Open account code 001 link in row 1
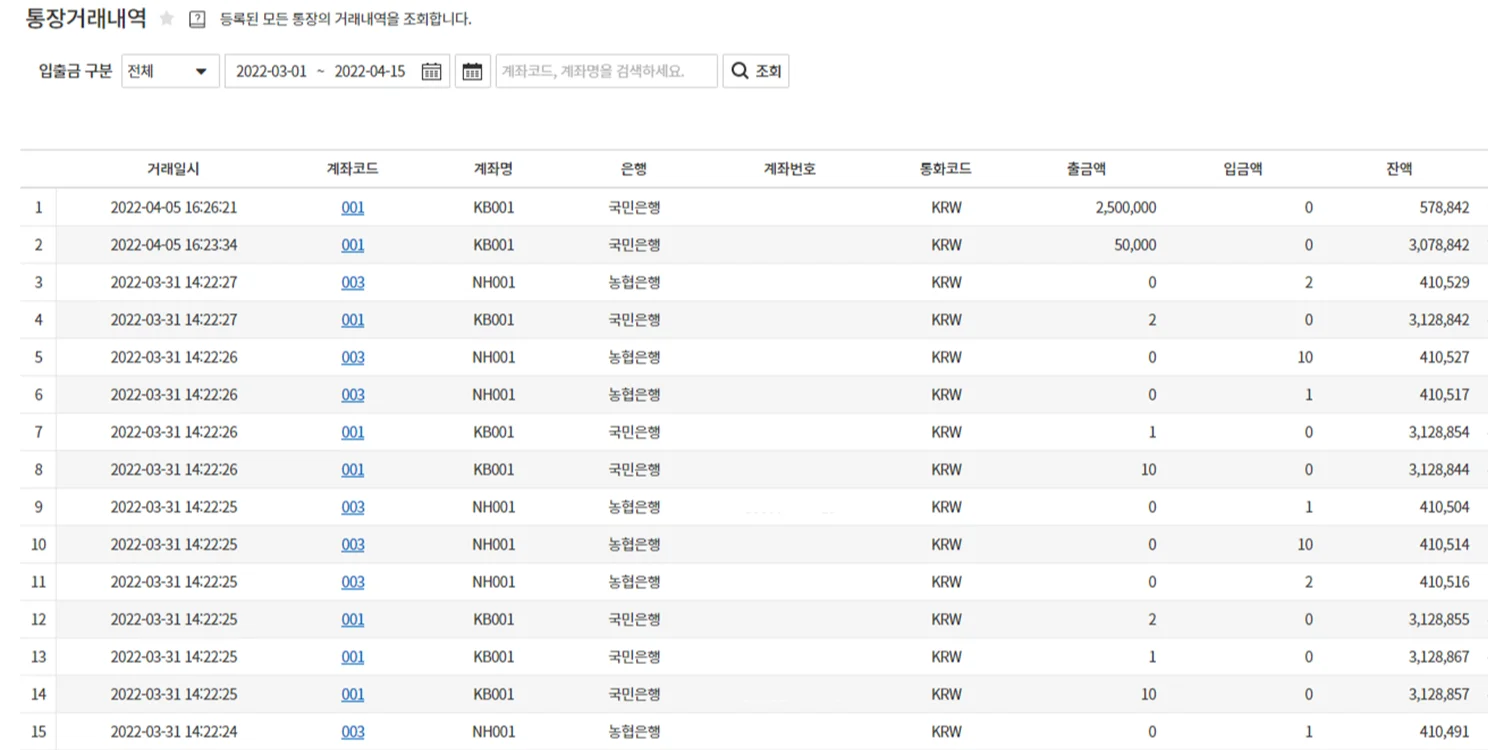Viewport: 1488px width, 750px height. (x=353, y=208)
